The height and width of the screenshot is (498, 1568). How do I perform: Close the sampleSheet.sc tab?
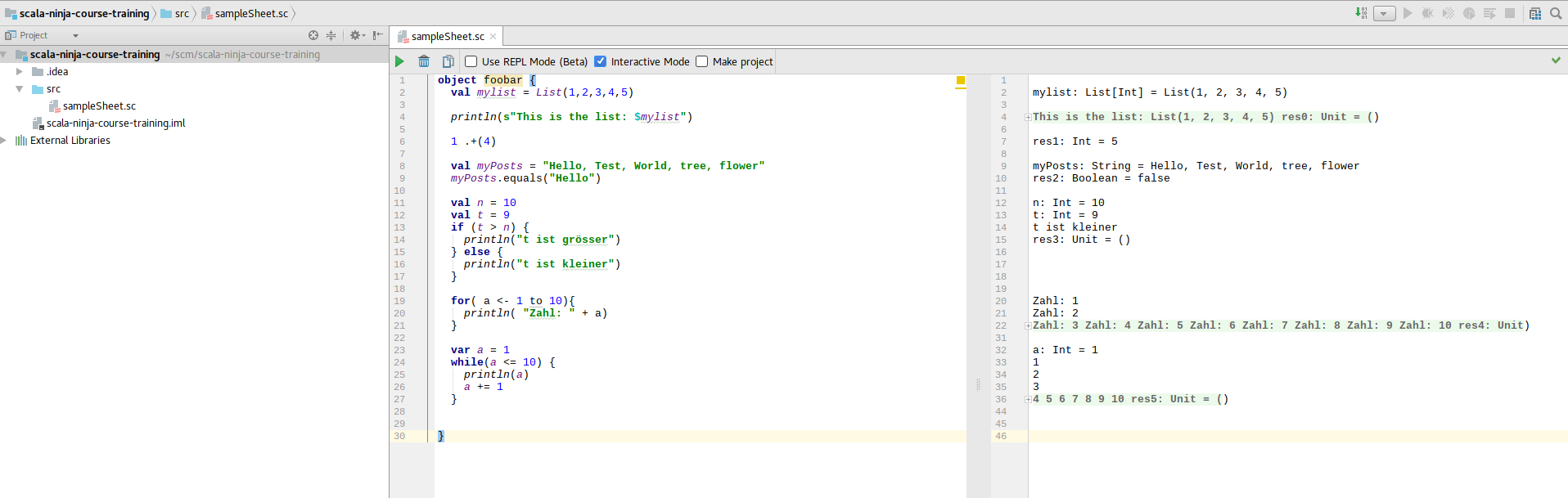pos(493,36)
